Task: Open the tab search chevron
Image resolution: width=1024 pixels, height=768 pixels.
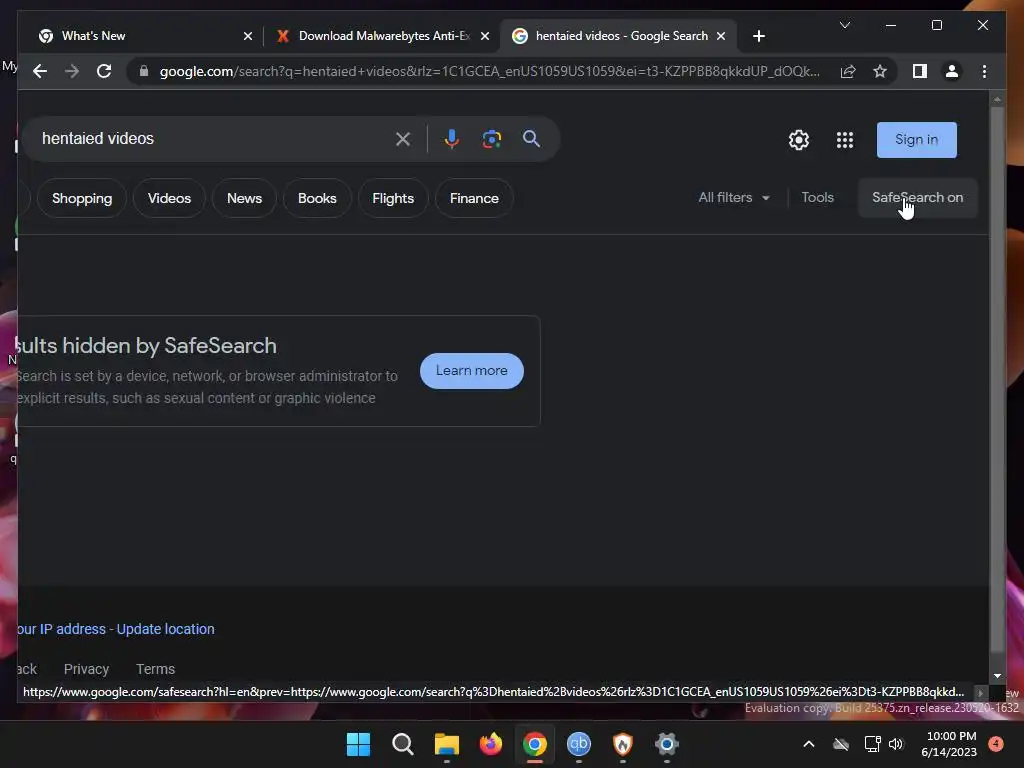Action: click(844, 25)
